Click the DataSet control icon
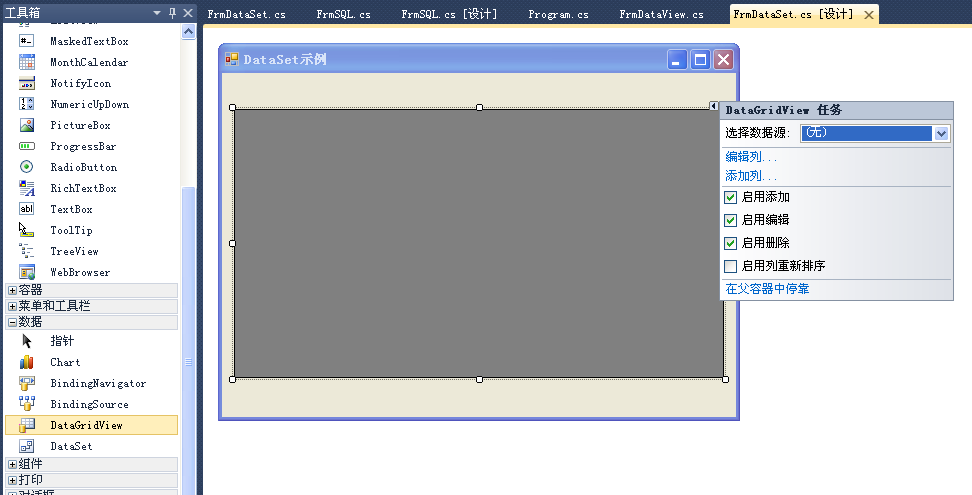 coord(27,446)
